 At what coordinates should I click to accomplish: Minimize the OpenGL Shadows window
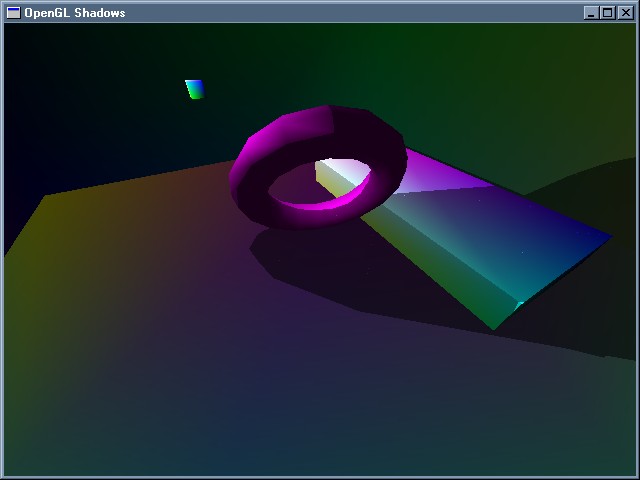pyautogui.click(x=591, y=12)
